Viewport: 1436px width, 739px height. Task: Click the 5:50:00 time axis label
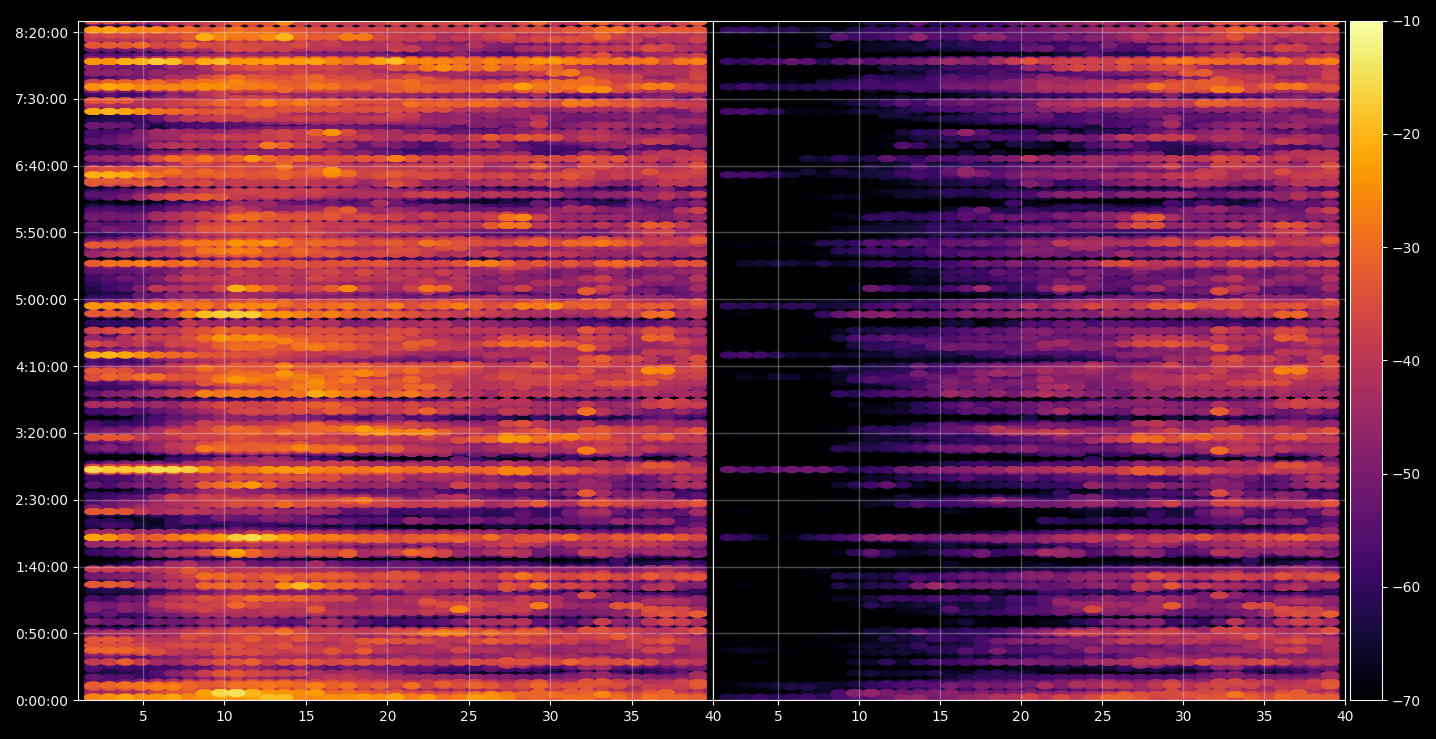(x=42, y=232)
